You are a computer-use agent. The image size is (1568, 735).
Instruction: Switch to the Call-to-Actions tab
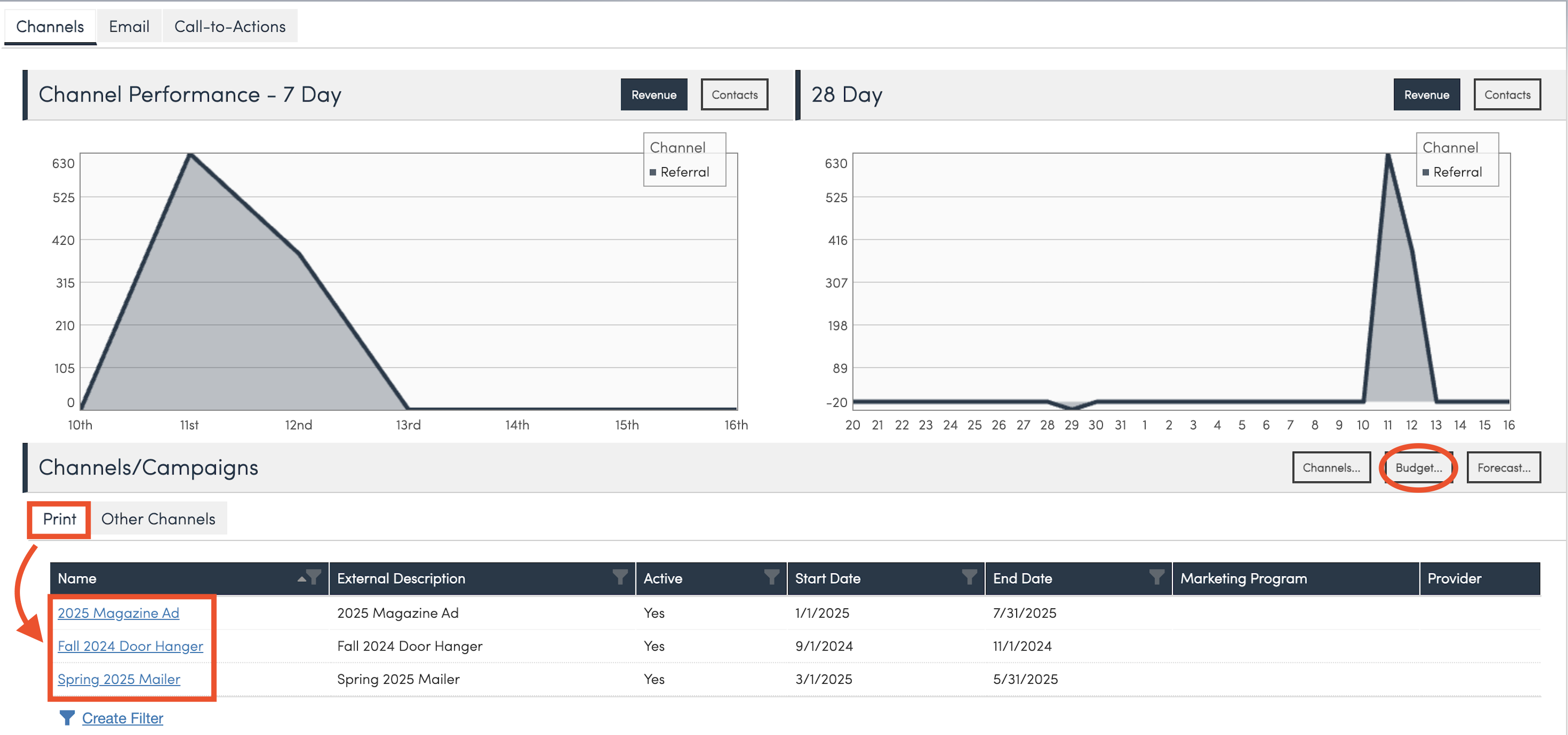pos(230,26)
